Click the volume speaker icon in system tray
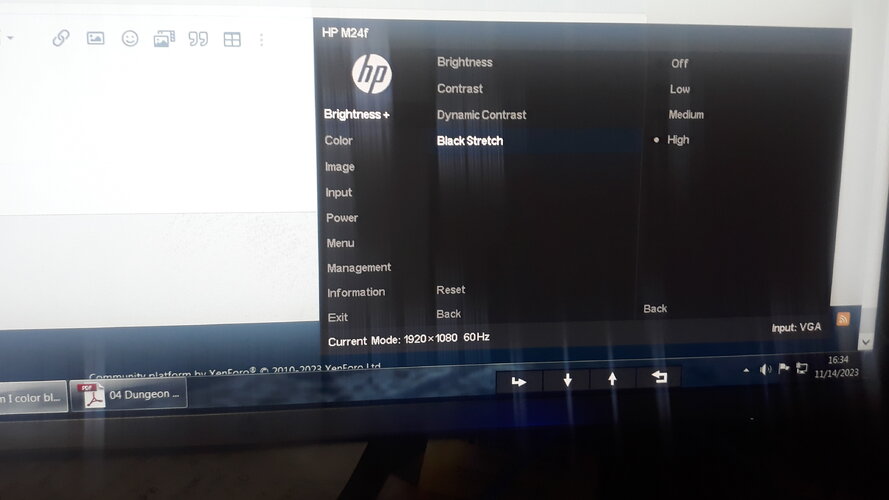 coord(765,370)
